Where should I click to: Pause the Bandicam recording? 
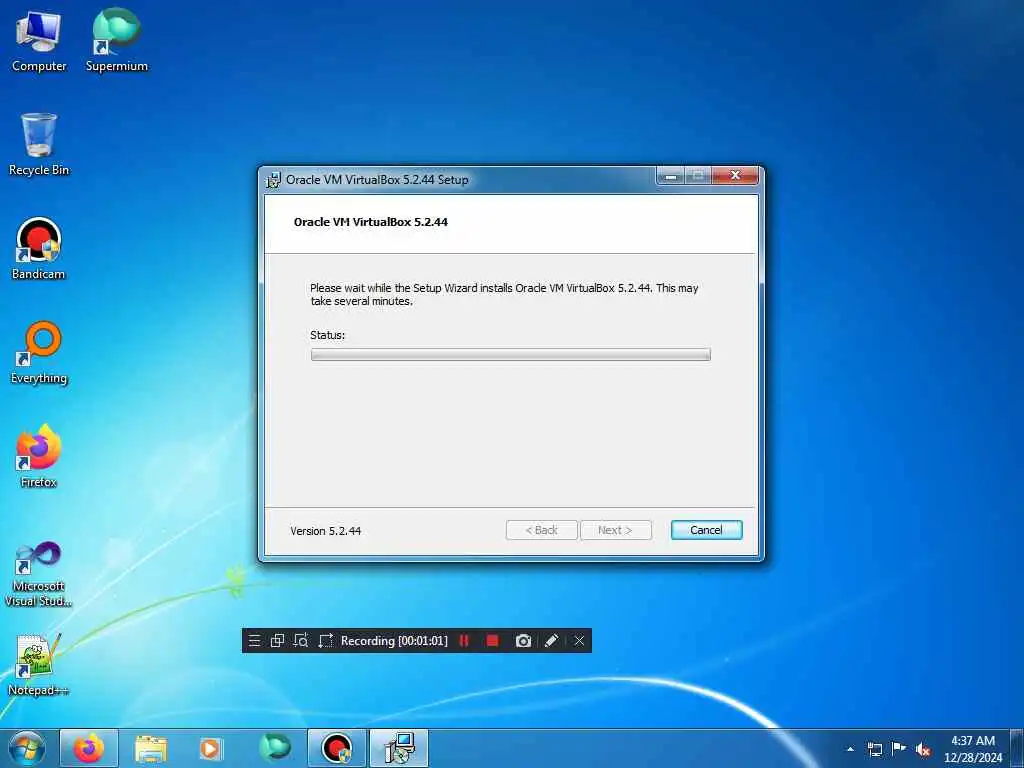pos(464,641)
